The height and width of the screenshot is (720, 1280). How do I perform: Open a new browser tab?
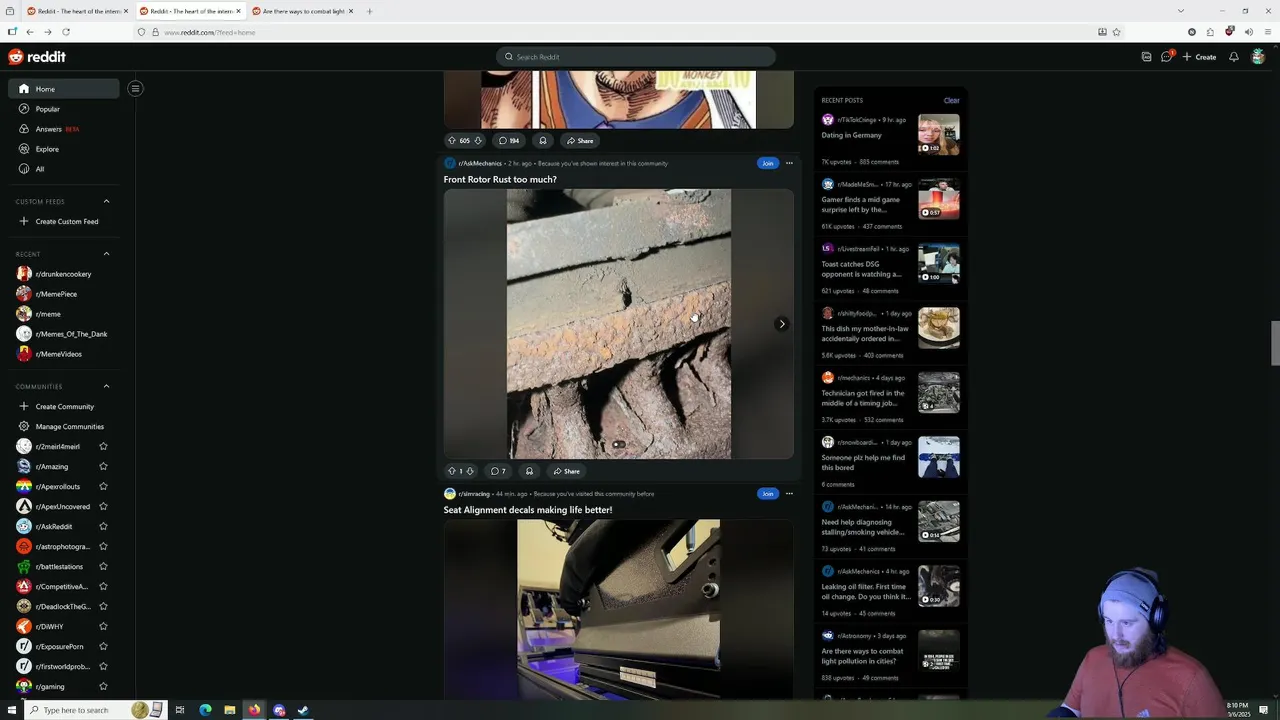pos(369,11)
